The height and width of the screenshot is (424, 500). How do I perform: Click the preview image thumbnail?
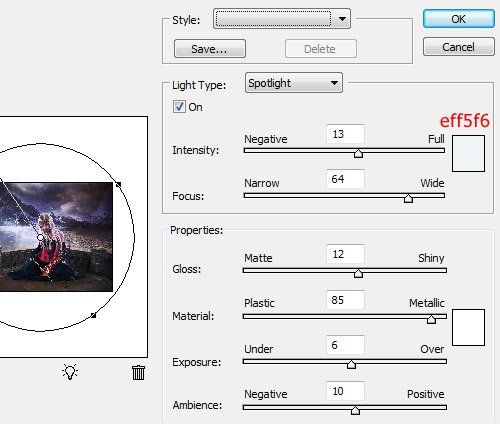[x=56, y=237]
